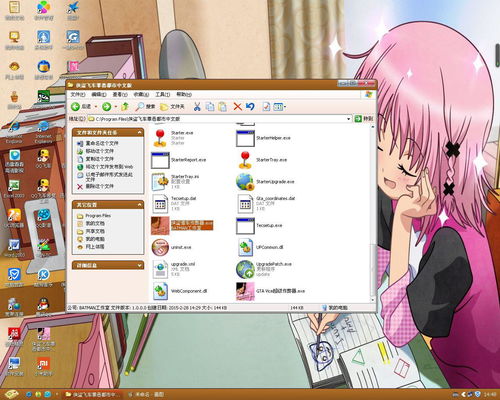Screen dimensions: 500x400
Task: Click the blue Undo arrow icon
Action: [250, 107]
